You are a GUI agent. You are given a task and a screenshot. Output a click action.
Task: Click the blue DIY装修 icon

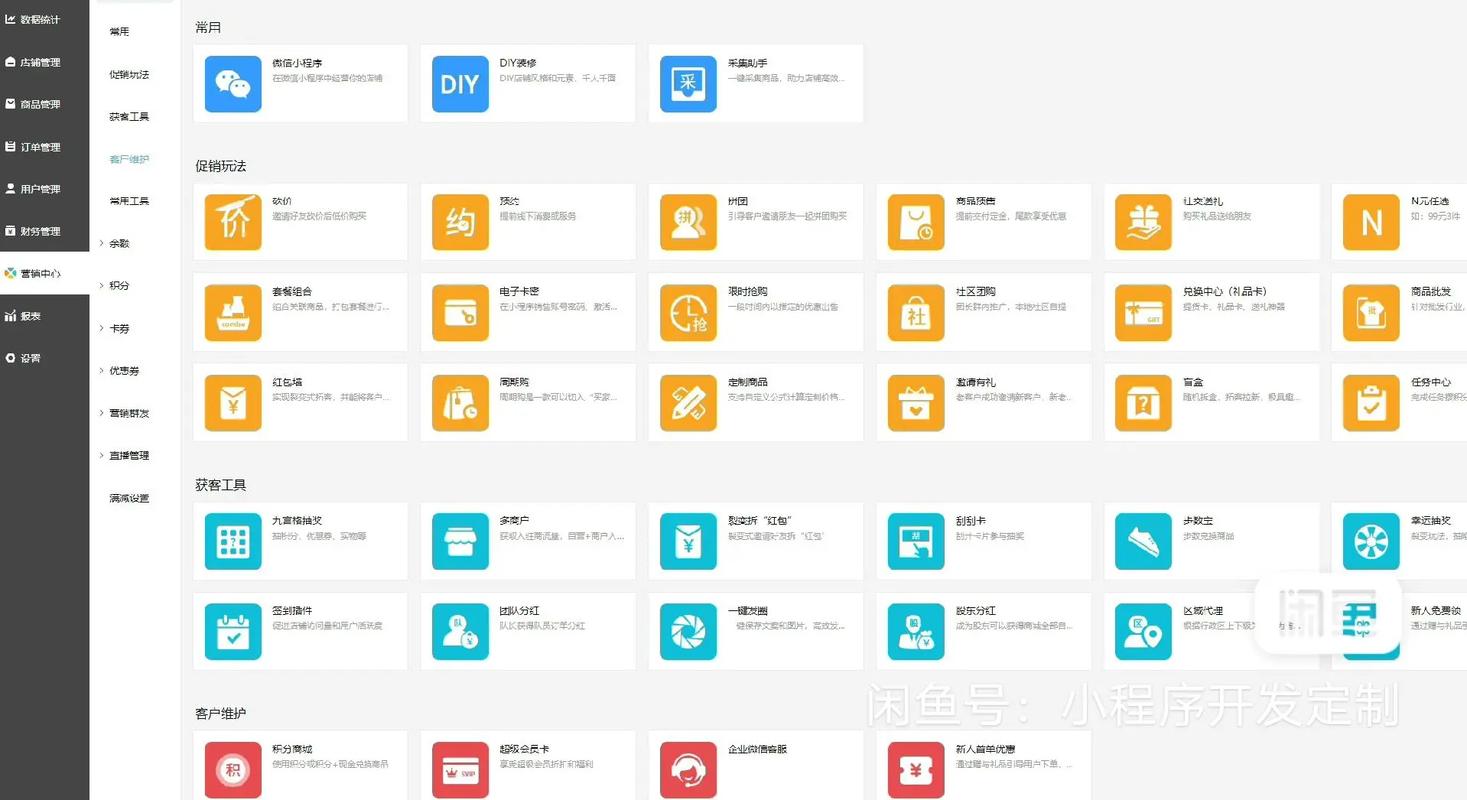460,84
